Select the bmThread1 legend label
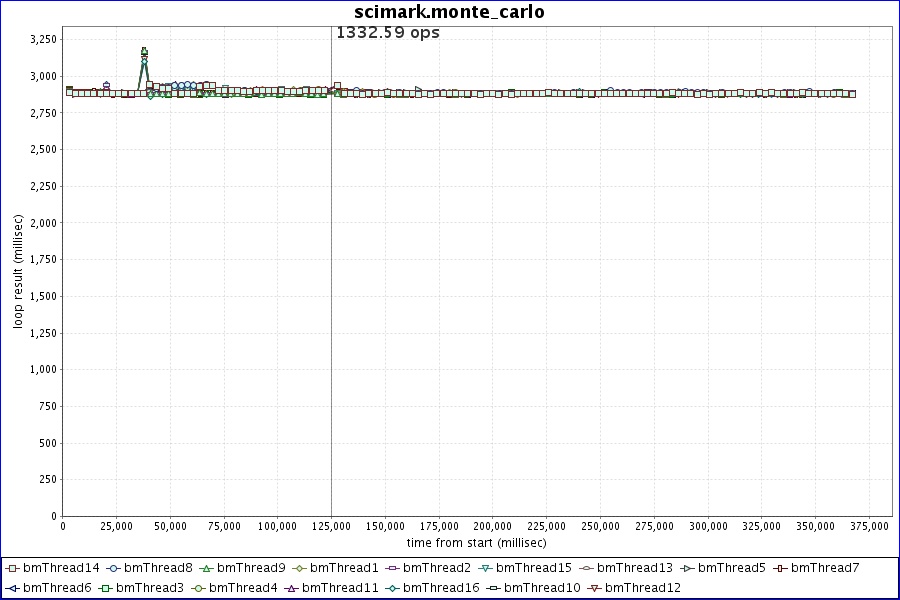This screenshot has width=900, height=600. tap(344, 568)
